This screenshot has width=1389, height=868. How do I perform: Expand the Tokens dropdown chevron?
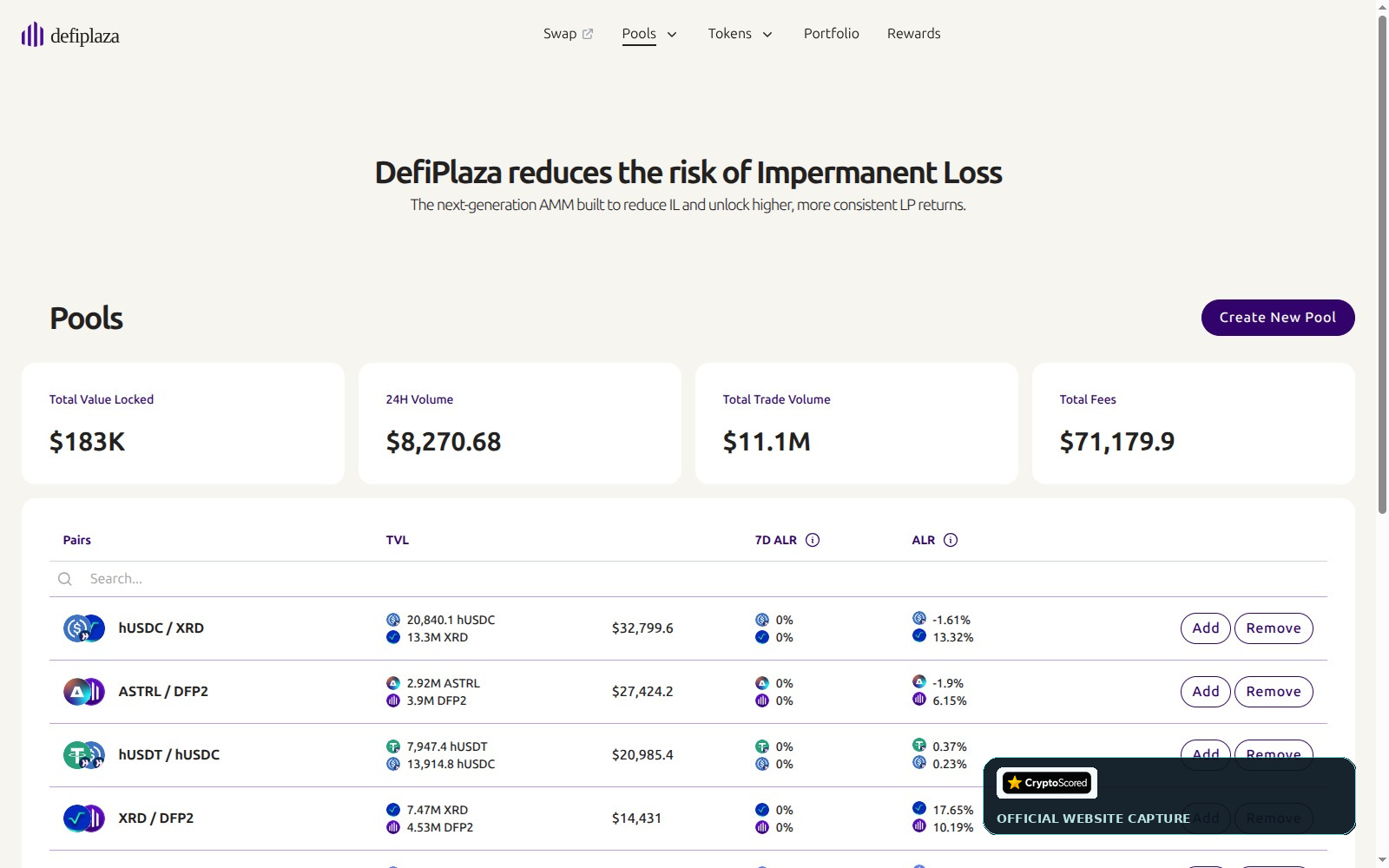[767, 35]
